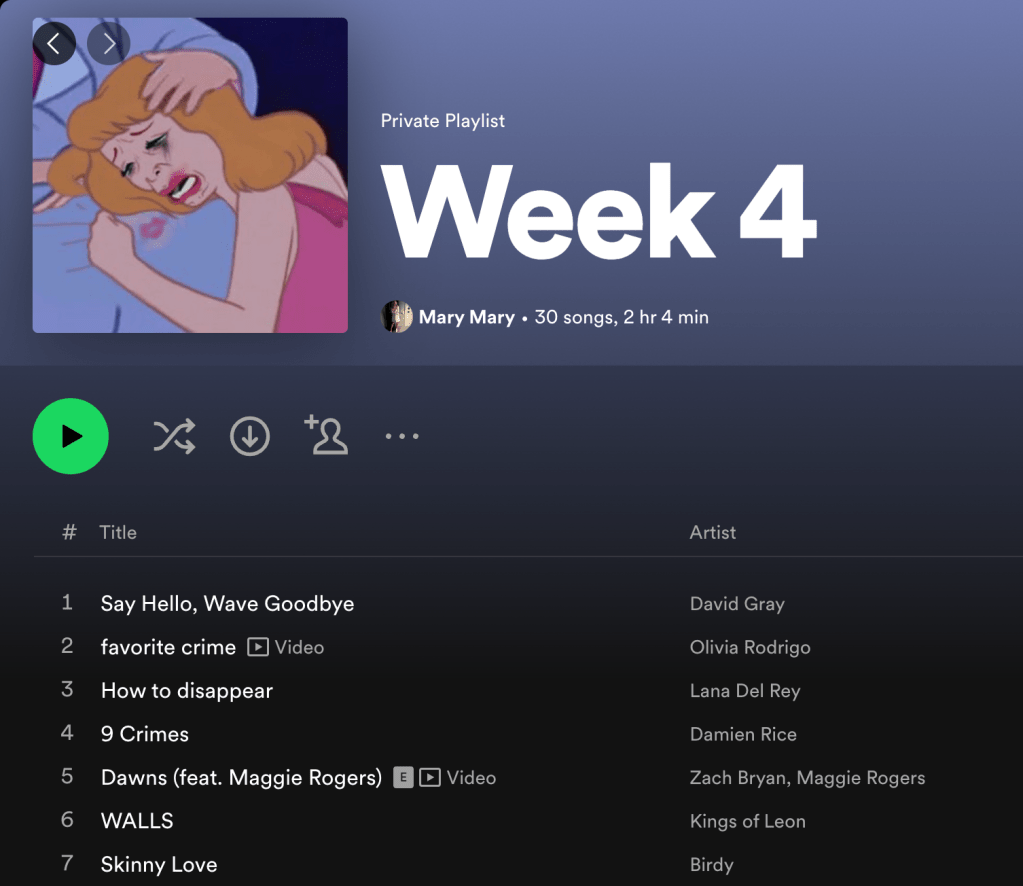Viewport: 1023px width, 886px height.
Task: Download the Week 4 playlist
Action: coord(250,436)
